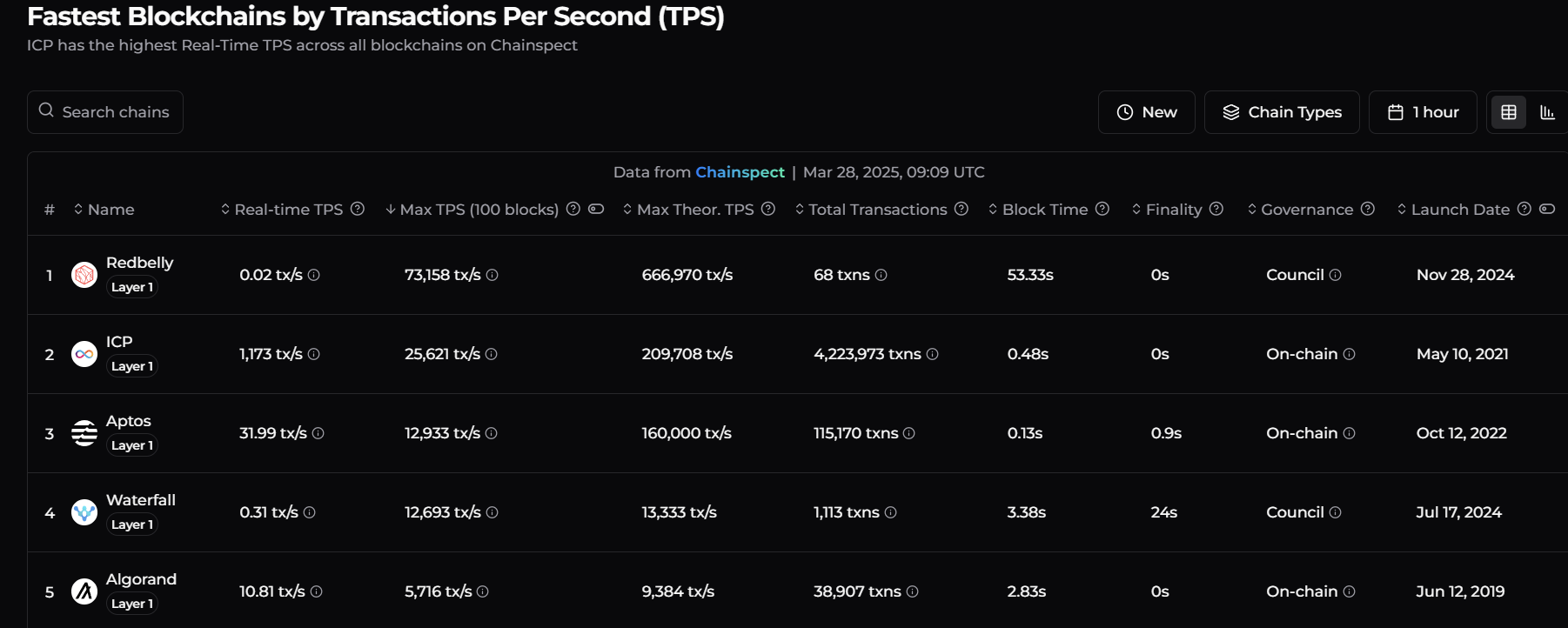Toggle the Launch Date column switch
The width and height of the screenshot is (1568, 628).
[x=1547, y=209]
